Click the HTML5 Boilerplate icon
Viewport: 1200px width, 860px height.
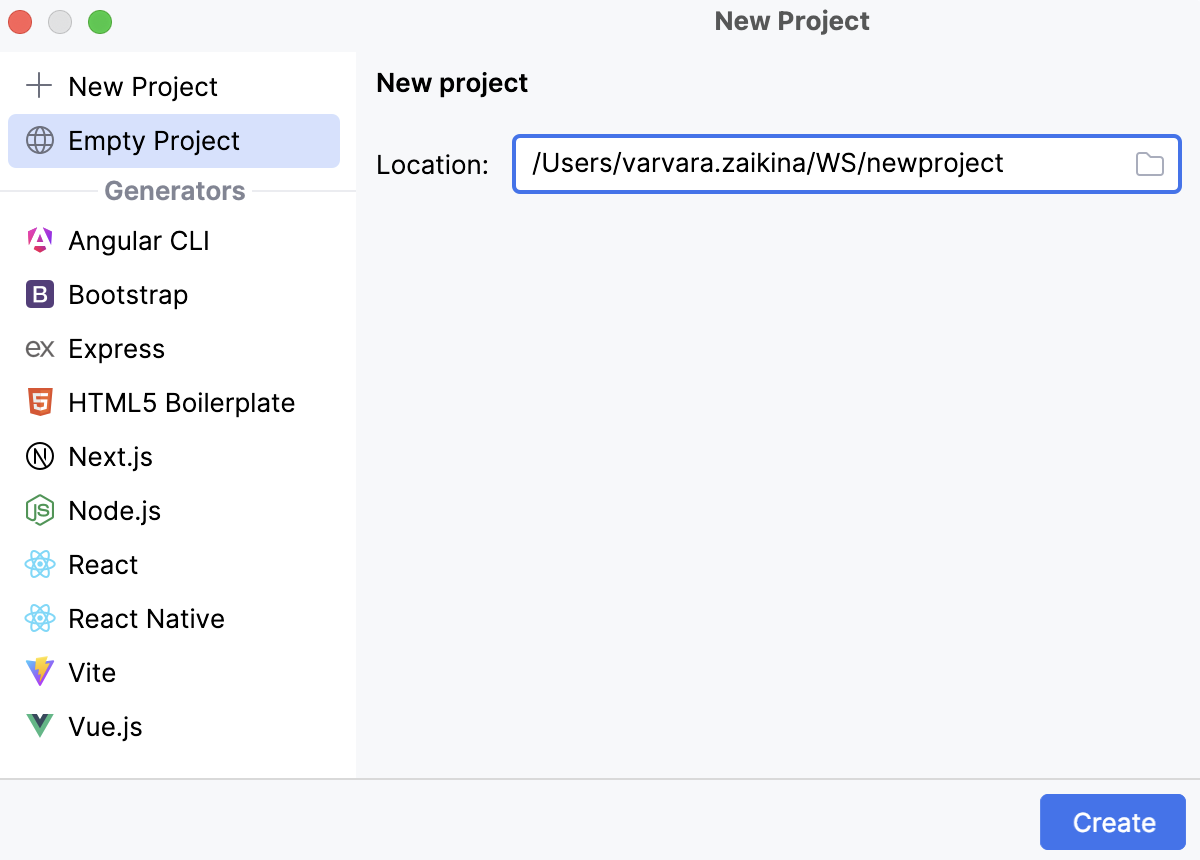click(x=39, y=402)
